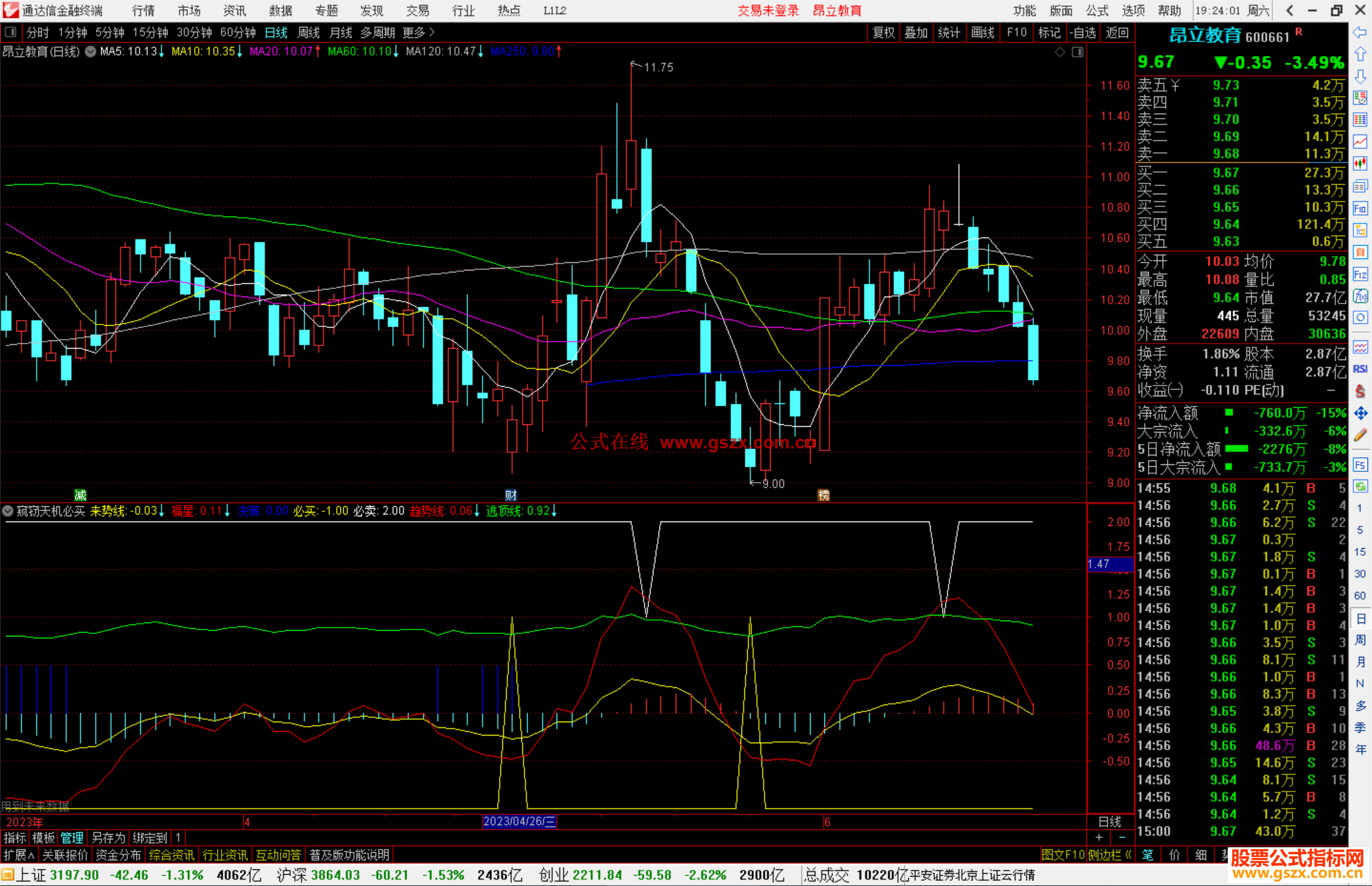Expand the 更多 period options chevron
1372x886 pixels.
[x=432, y=32]
